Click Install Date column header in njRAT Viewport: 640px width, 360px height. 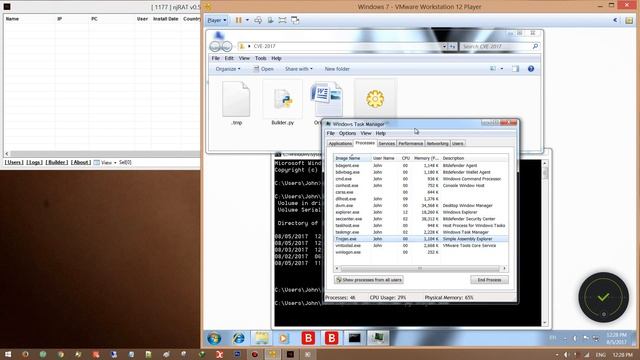pos(165,19)
